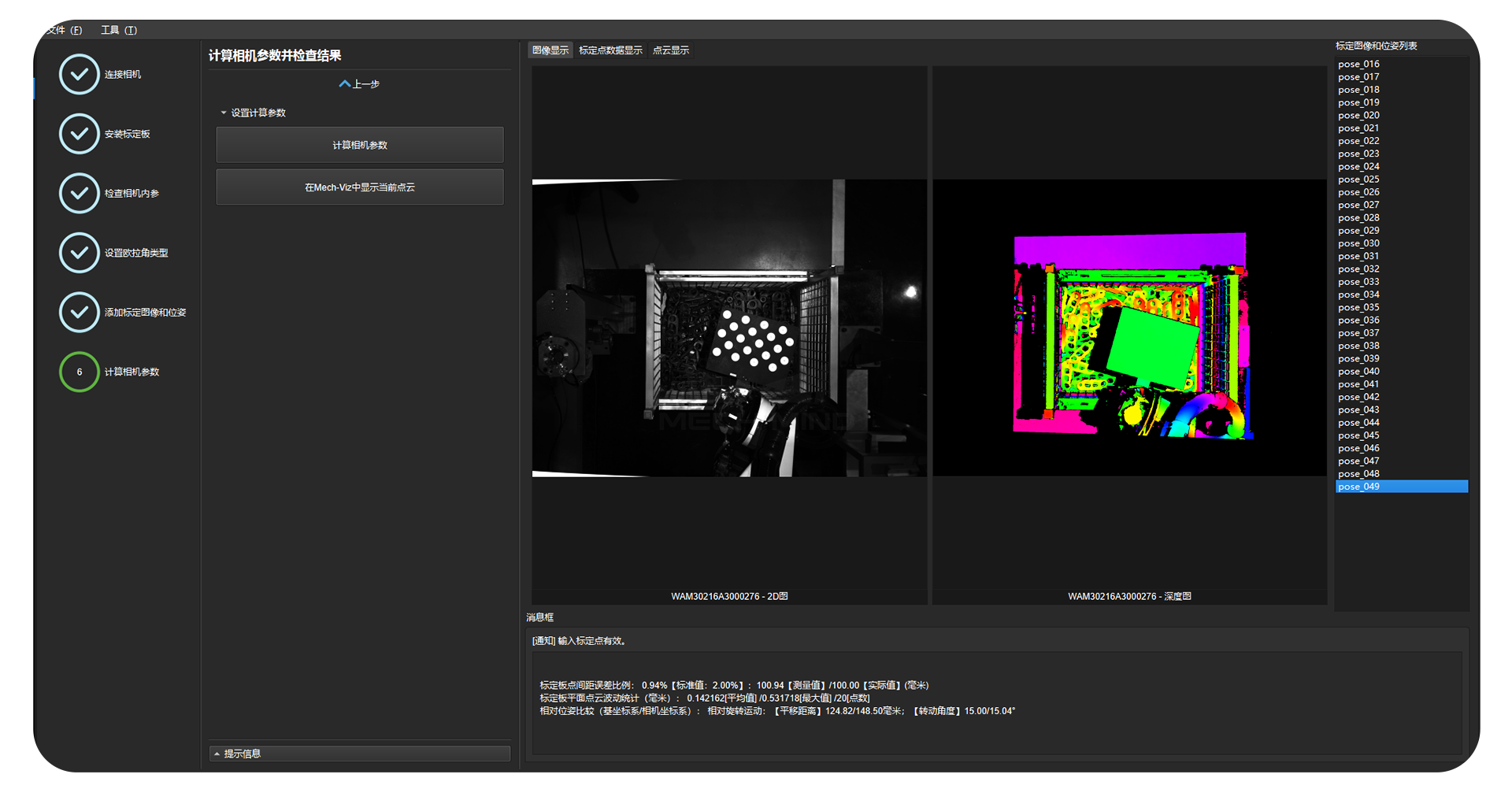Select pose_029 in the pose list
The image size is (1512, 789).
click(x=1402, y=230)
